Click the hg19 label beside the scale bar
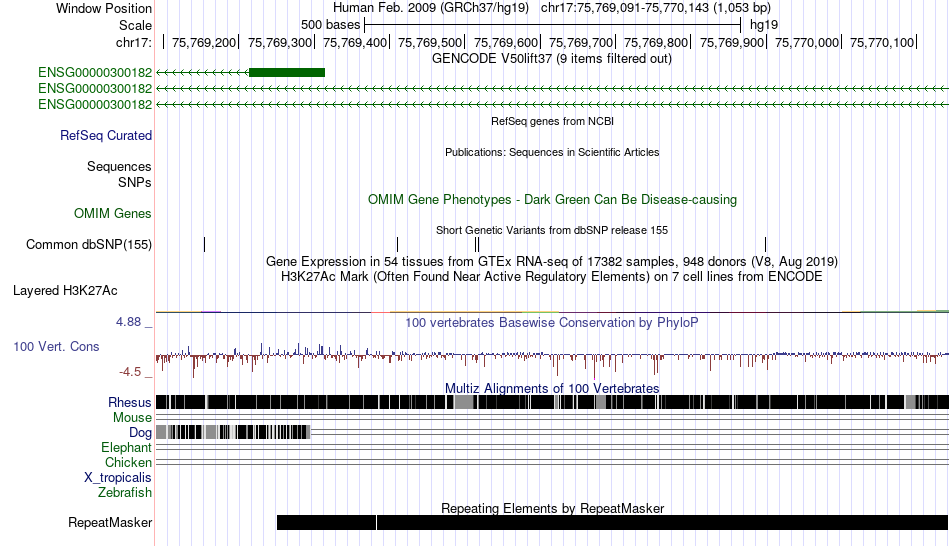The image size is (950, 546). click(x=764, y=25)
